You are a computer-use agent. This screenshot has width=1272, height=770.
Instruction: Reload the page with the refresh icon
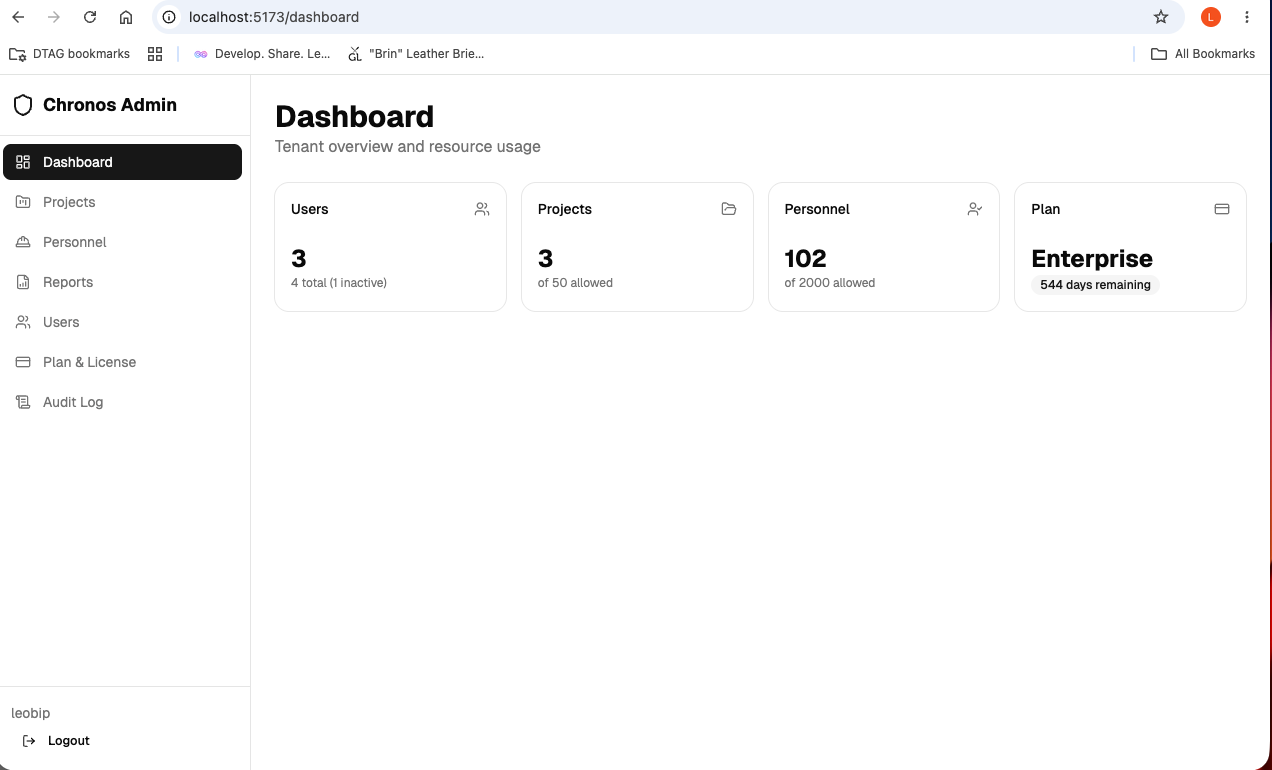90,17
